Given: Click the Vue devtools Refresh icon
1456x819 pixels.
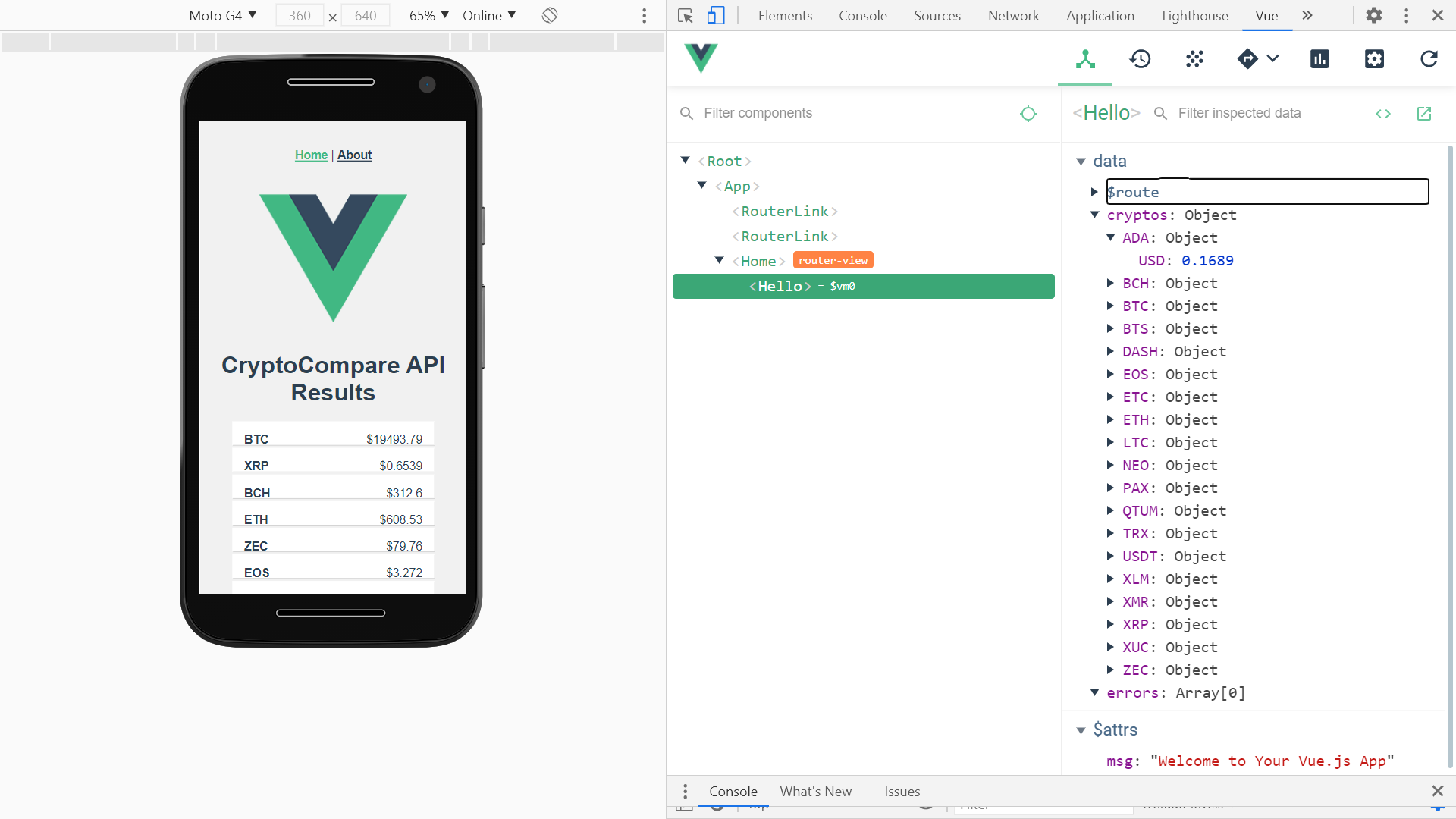Looking at the screenshot, I should (x=1429, y=59).
